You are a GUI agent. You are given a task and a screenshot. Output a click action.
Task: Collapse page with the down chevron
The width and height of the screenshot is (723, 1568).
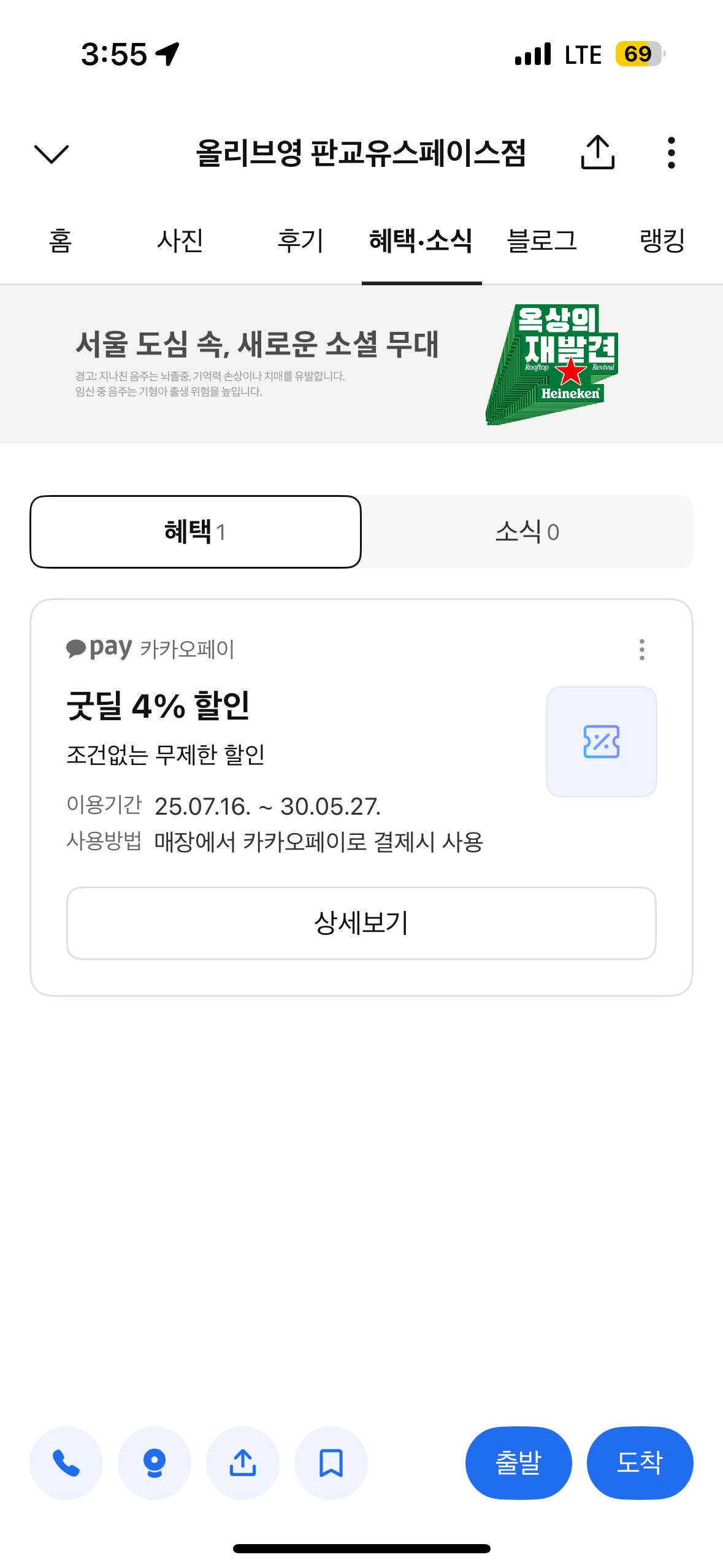click(52, 153)
